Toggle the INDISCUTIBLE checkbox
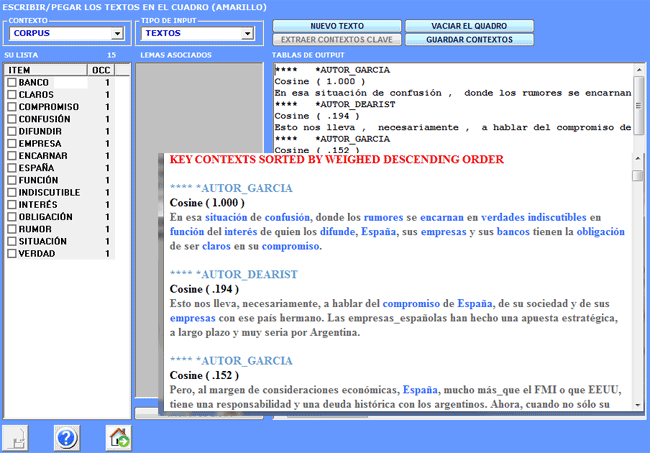 pyautogui.click(x=12, y=192)
